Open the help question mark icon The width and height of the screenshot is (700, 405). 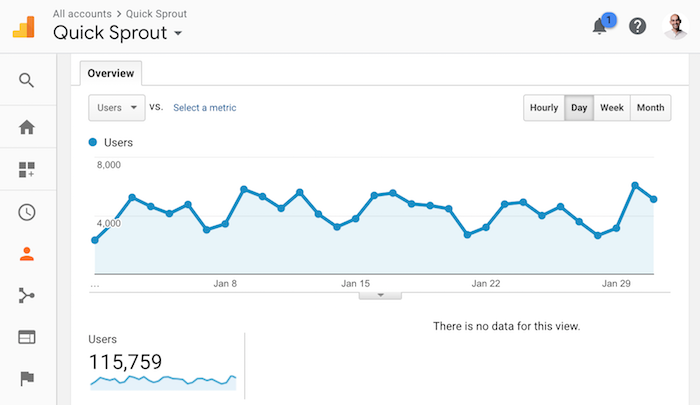click(638, 26)
